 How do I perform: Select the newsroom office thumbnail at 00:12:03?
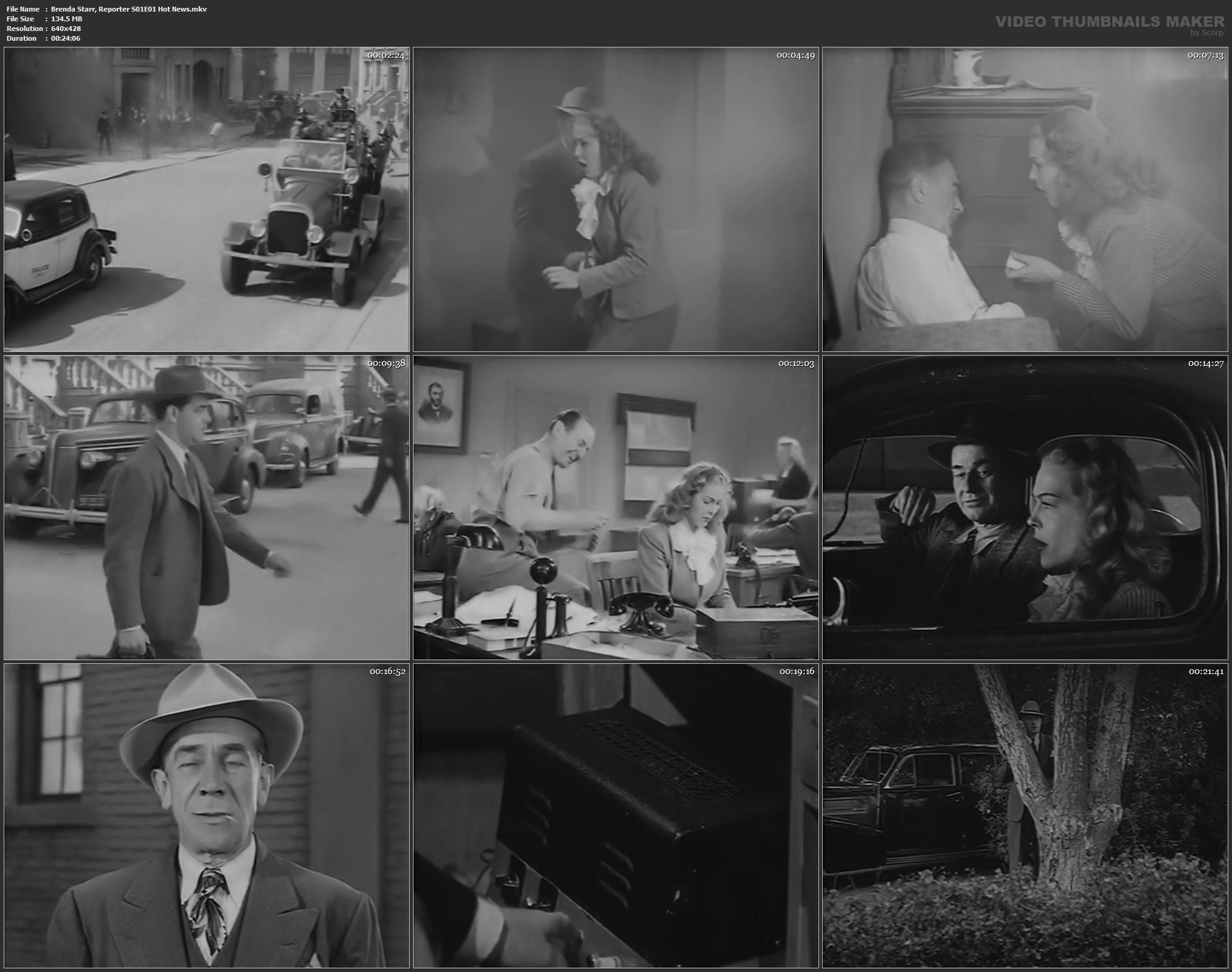[x=615, y=508]
